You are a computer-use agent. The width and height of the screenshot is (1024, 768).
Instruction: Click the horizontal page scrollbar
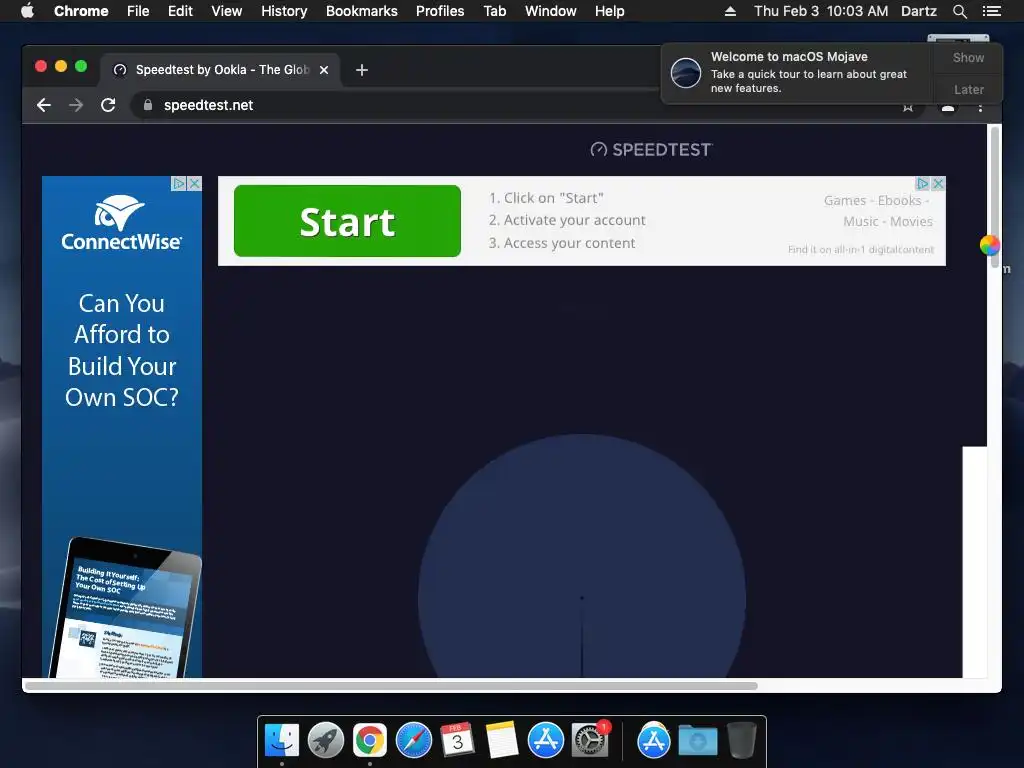[391, 686]
